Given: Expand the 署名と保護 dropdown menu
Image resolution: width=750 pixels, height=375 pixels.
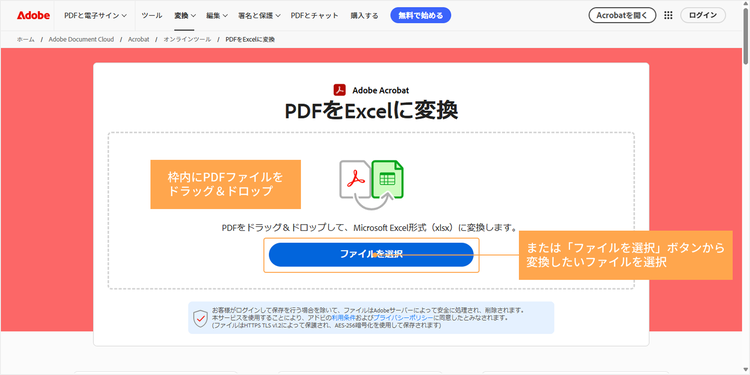Looking at the screenshot, I should pos(260,15).
